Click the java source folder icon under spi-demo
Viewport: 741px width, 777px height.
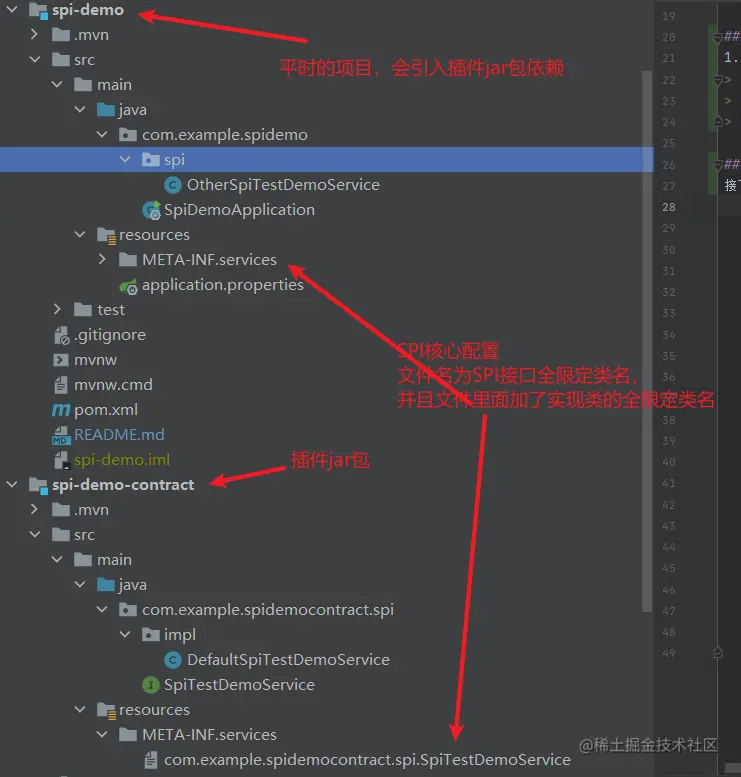pos(106,110)
